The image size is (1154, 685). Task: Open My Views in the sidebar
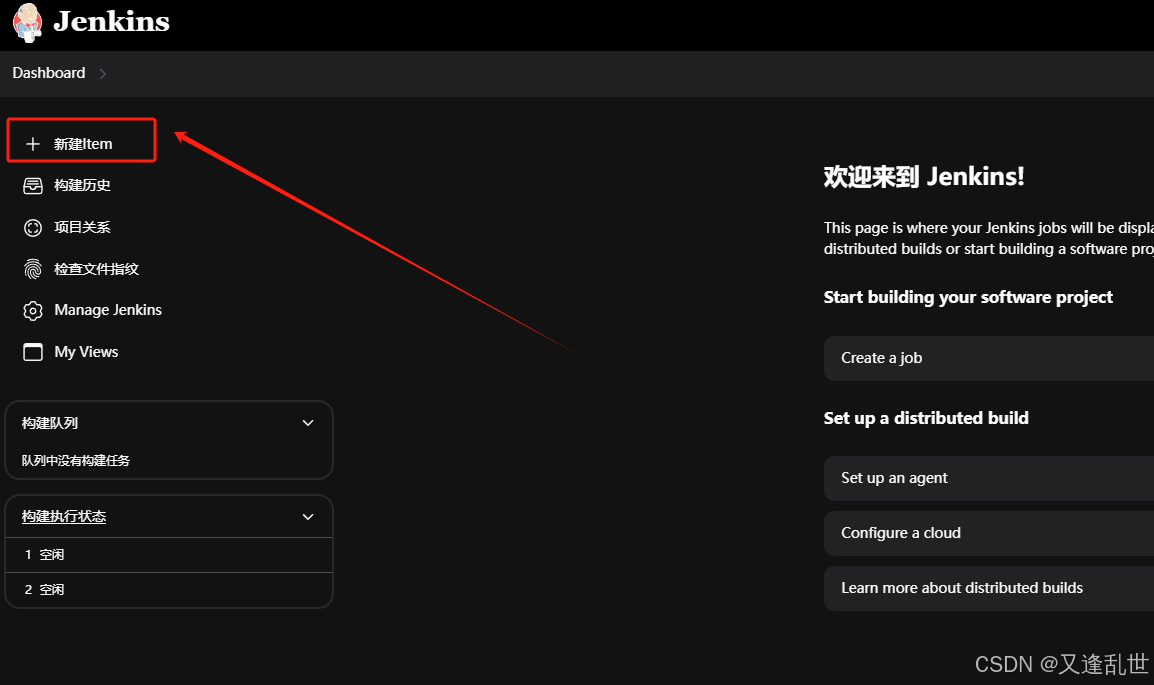coord(86,352)
